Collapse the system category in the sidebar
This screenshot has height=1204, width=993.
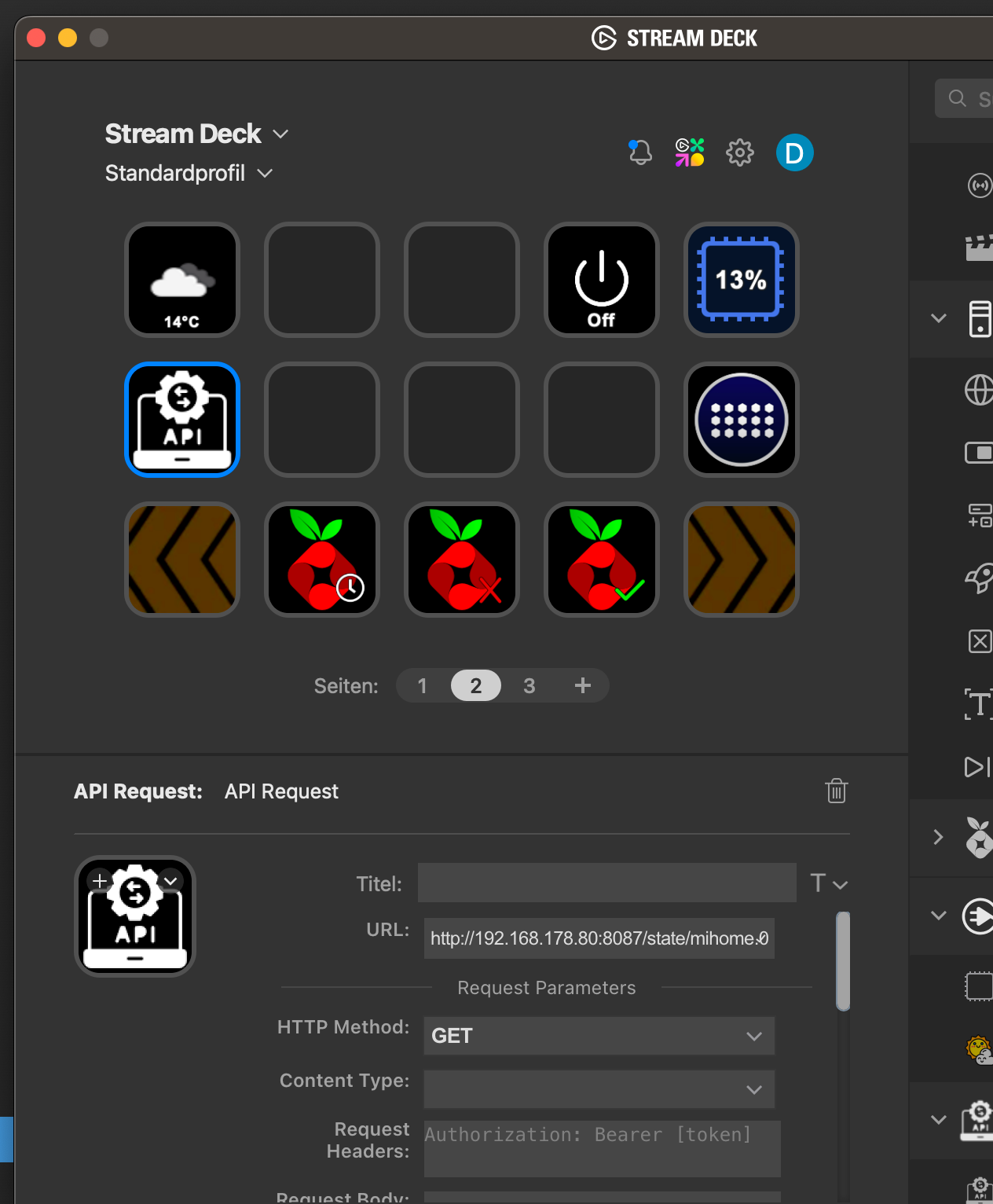938,318
